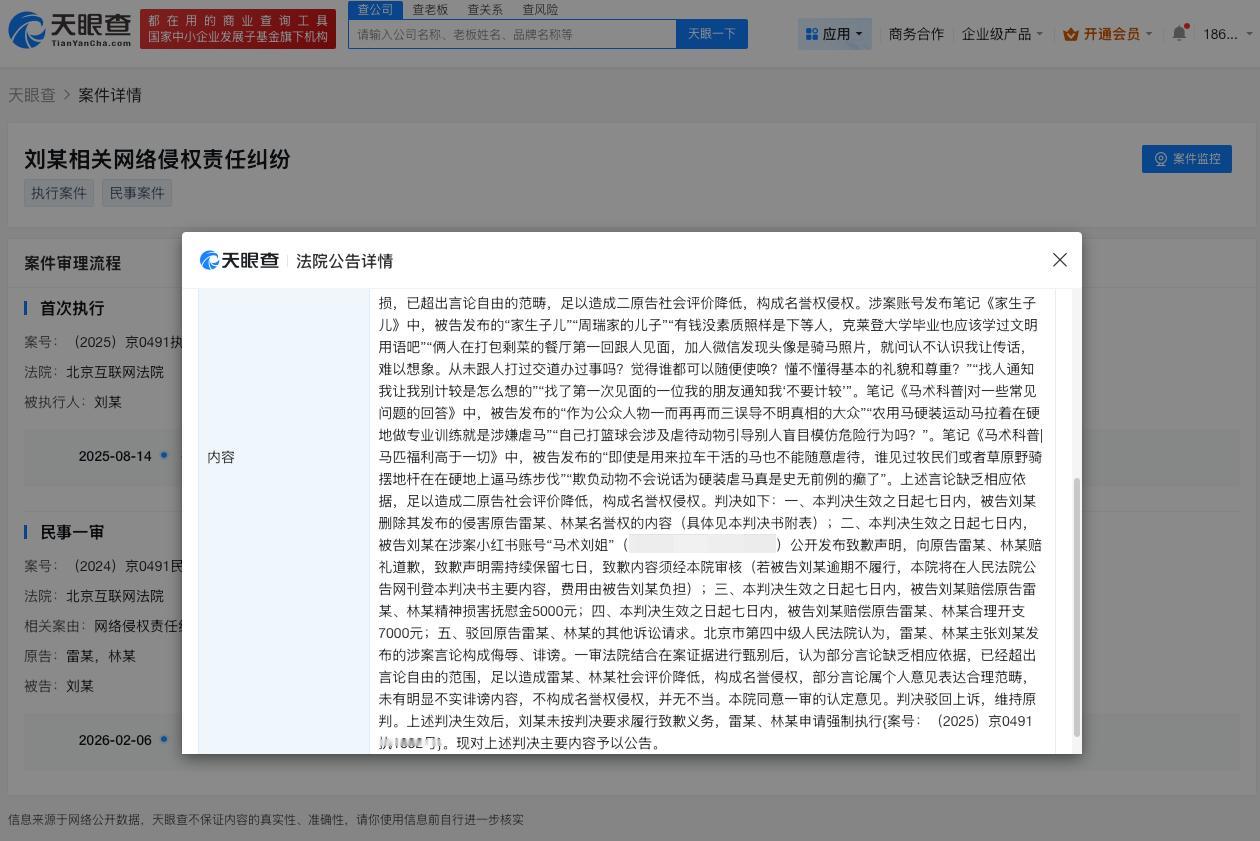Click the blue dot beside date 2026-02-06
Viewport: 1260px width, 841px height.
(x=163, y=740)
